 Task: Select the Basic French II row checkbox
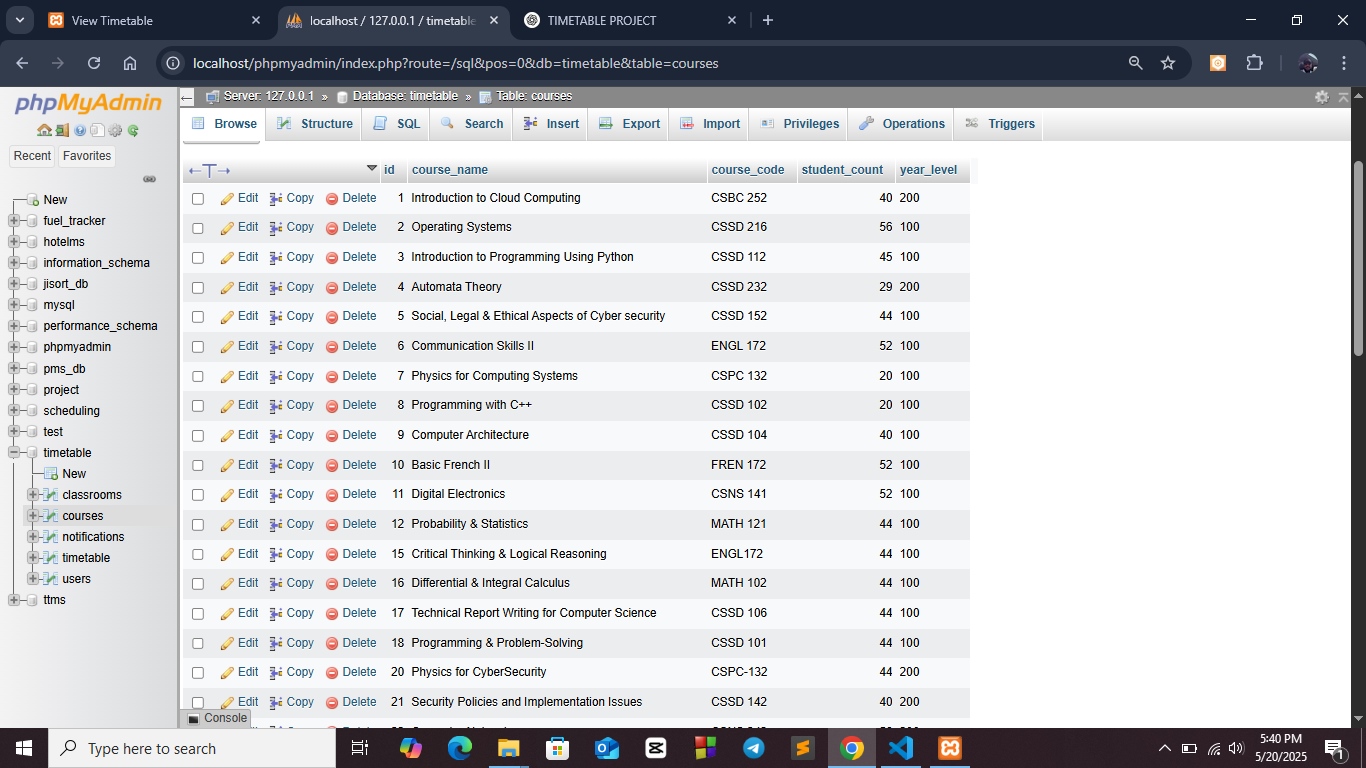[x=198, y=466]
